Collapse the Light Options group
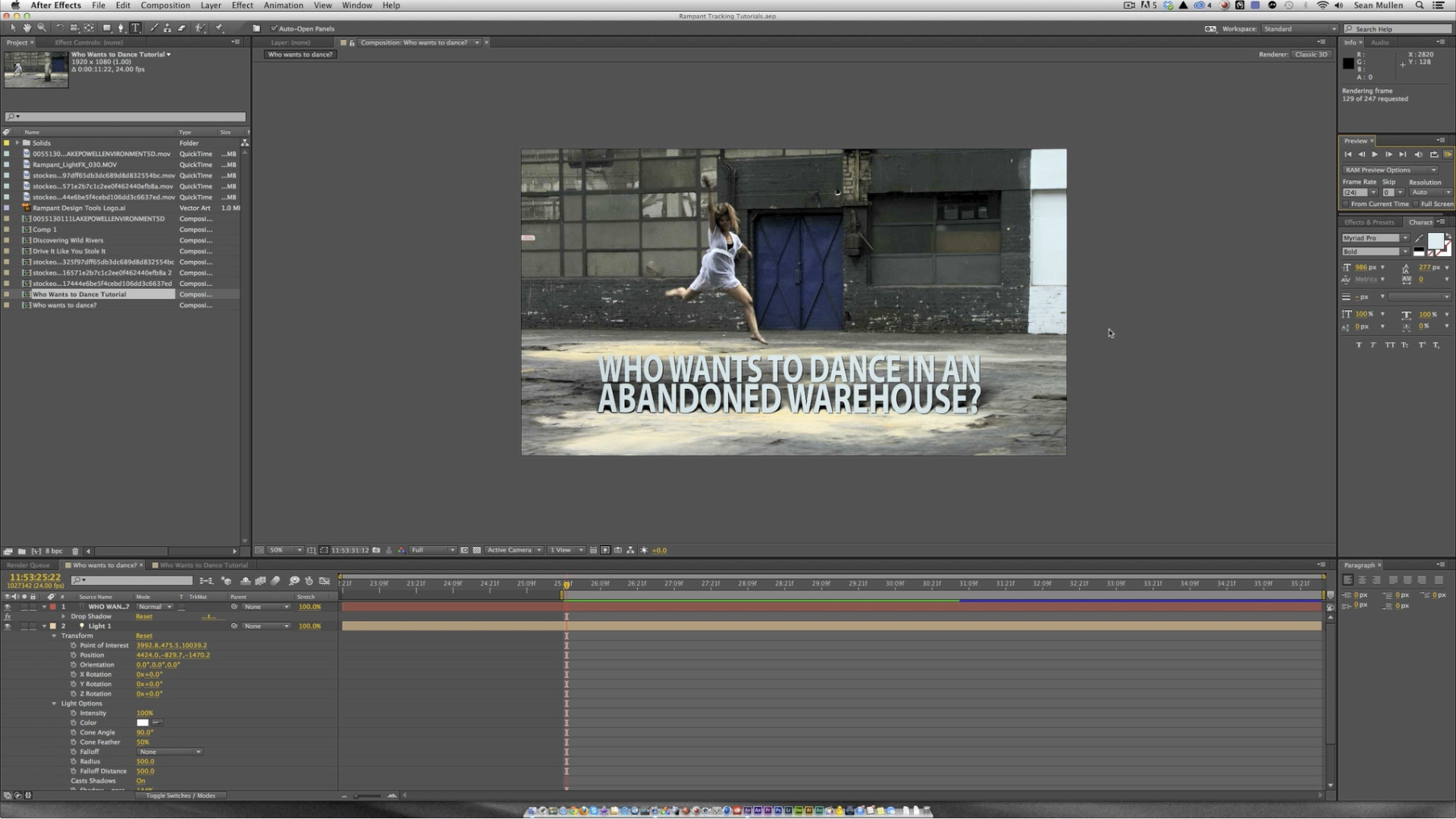The width and height of the screenshot is (1456, 819). 54,703
